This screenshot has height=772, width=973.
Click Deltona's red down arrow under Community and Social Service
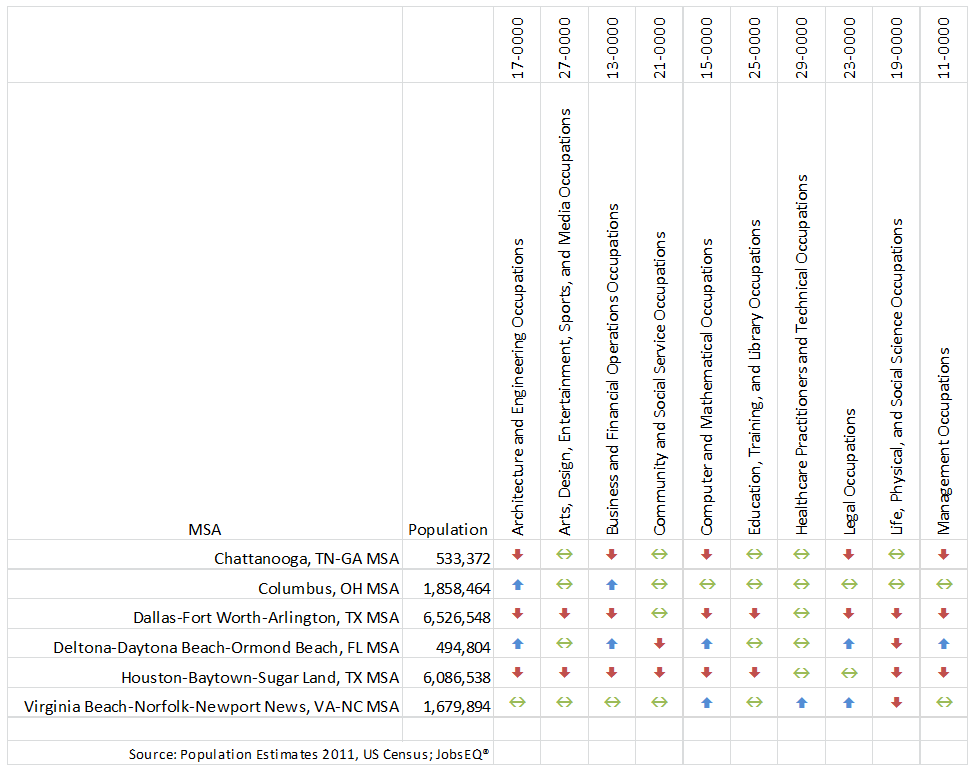(x=660, y=644)
